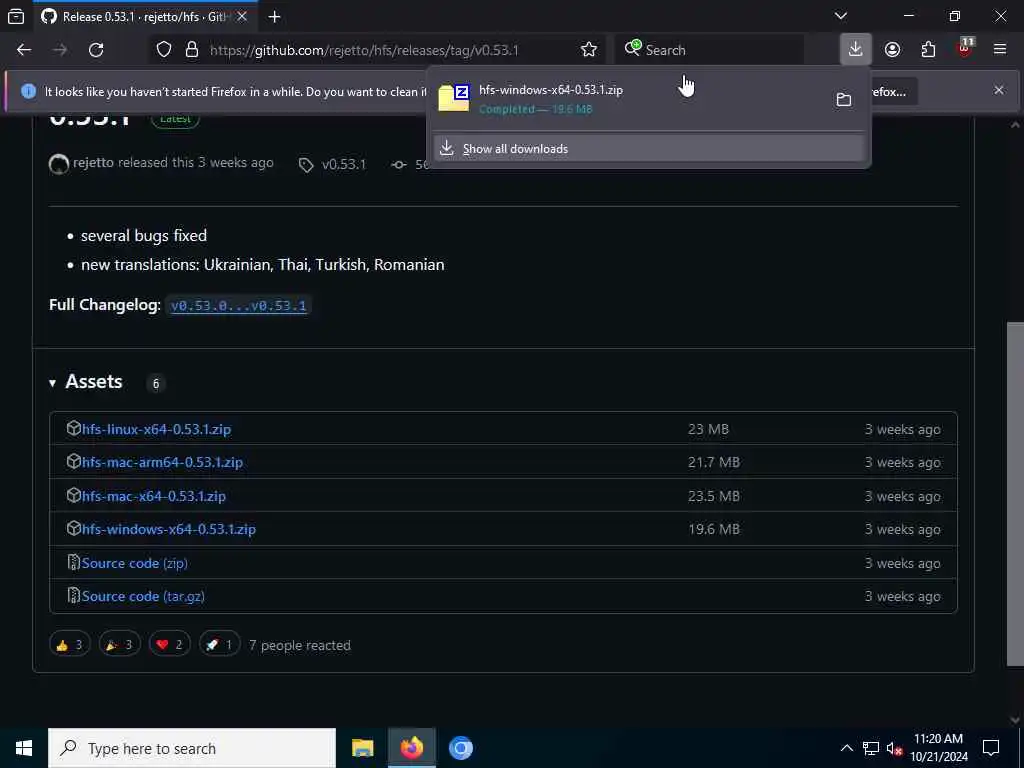The height and width of the screenshot is (768, 1024).
Task: Open the Windows notification center icon
Action: 991,748
